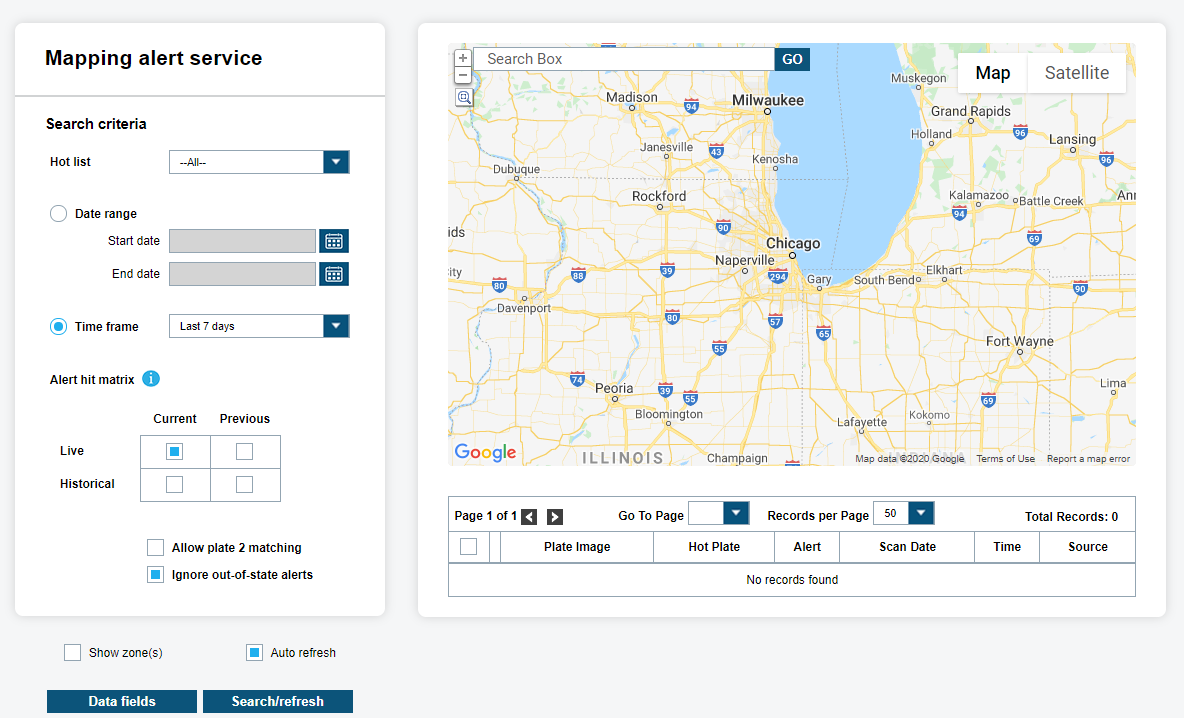
Task: Click the map zoom out minus icon
Action: click(x=463, y=76)
